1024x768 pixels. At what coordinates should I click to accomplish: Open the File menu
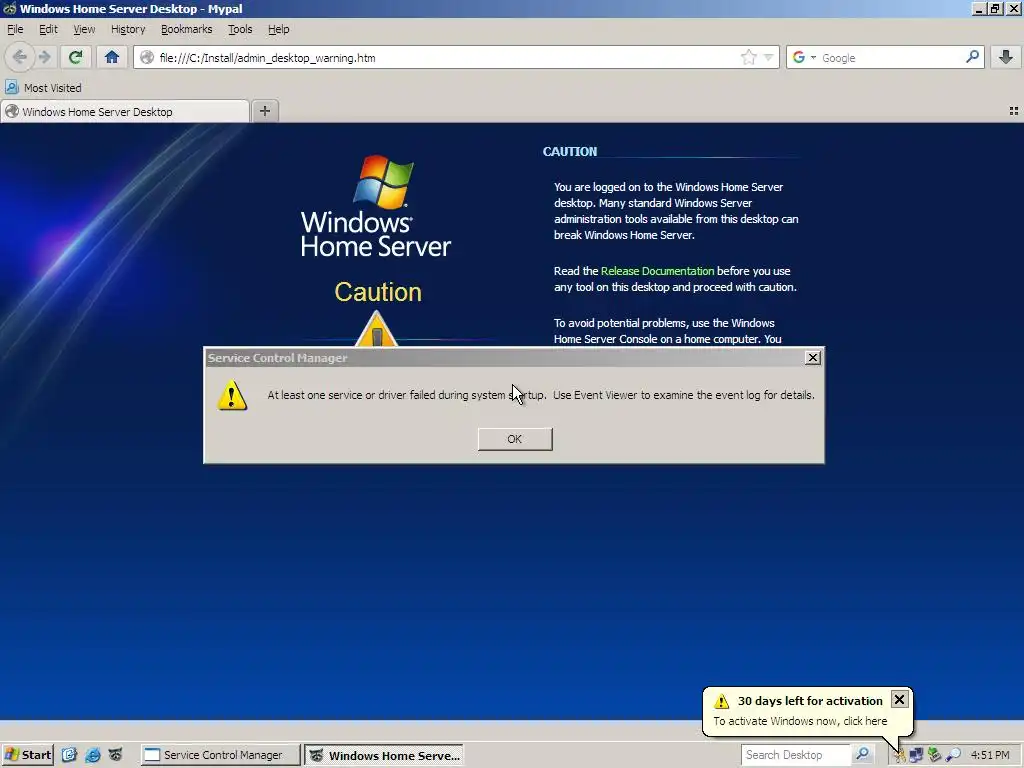(x=15, y=29)
